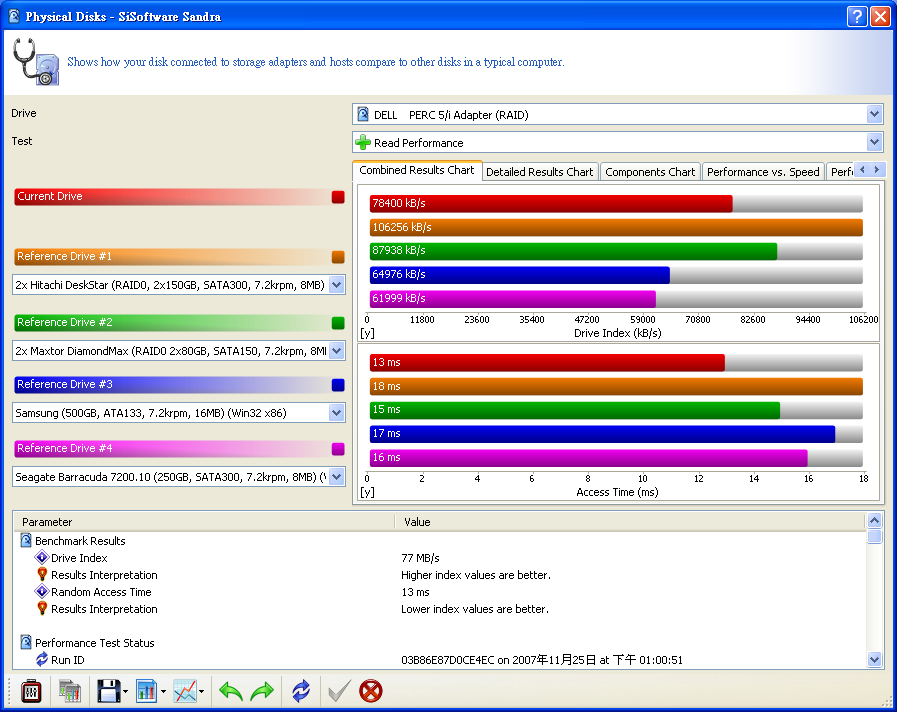This screenshot has height=712, width=897.
Task: Toggle the Reference Drive #2 green checkbox
Action: tap(338, 323)
